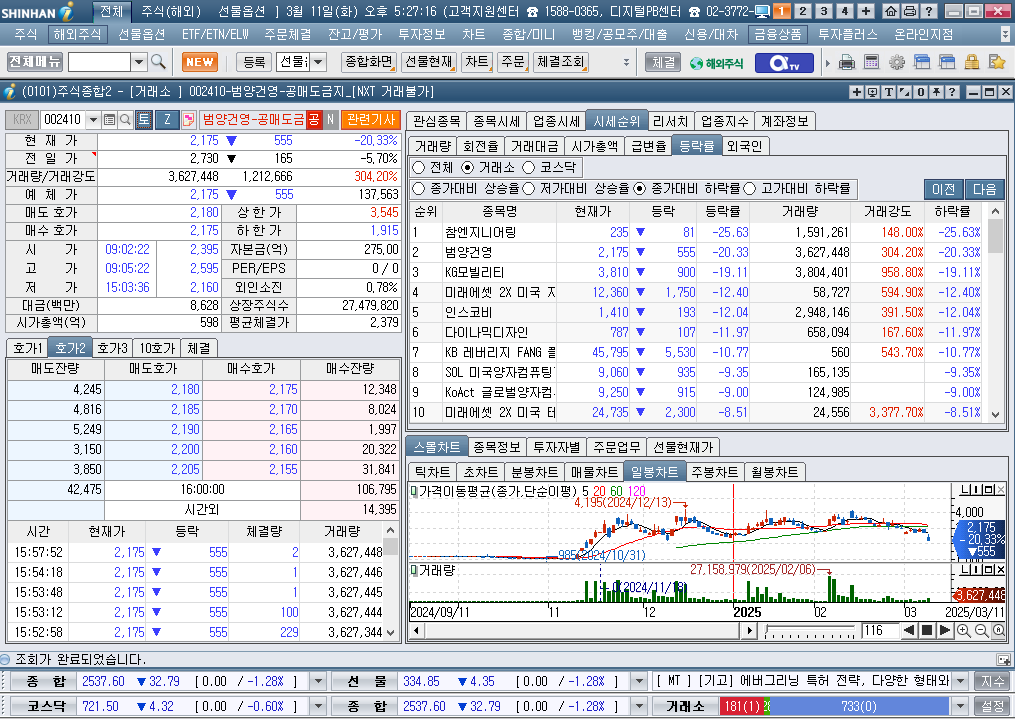Open the toolbar print document icon
The height and width of the screenshot is (720, 1015).
847,62
